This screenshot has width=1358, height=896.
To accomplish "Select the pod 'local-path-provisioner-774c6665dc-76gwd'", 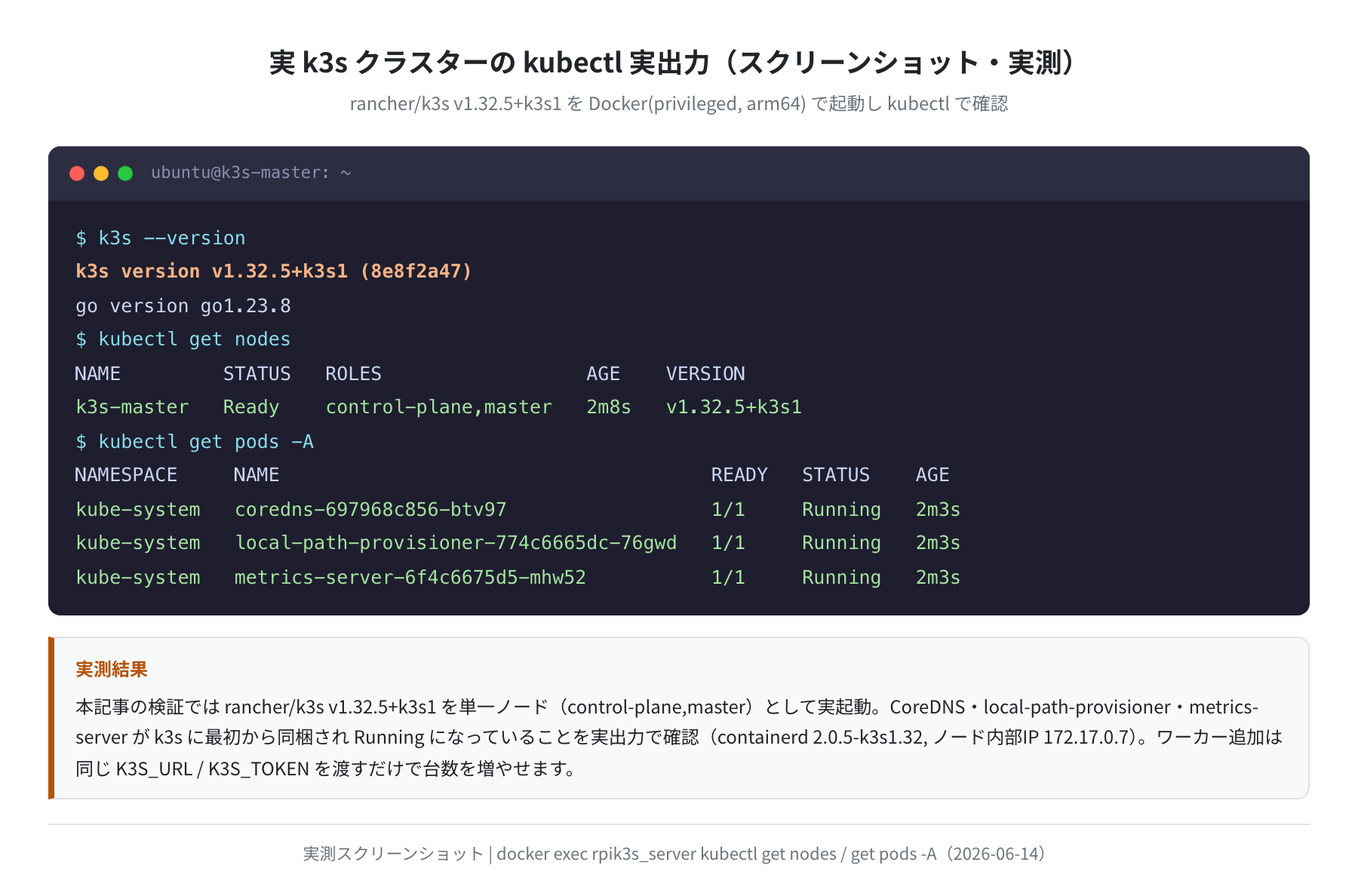I will [456, 543].
